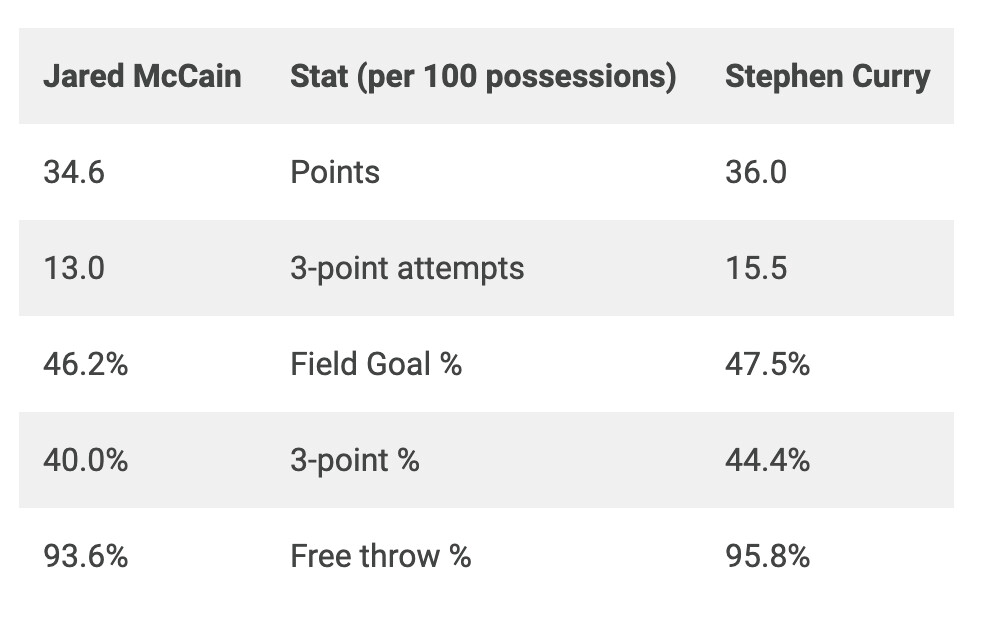Click the 93.6% cell
Image resolution: width=982 pixels, height=622 pixels.
pyautogui.click(x=86, y=556)
